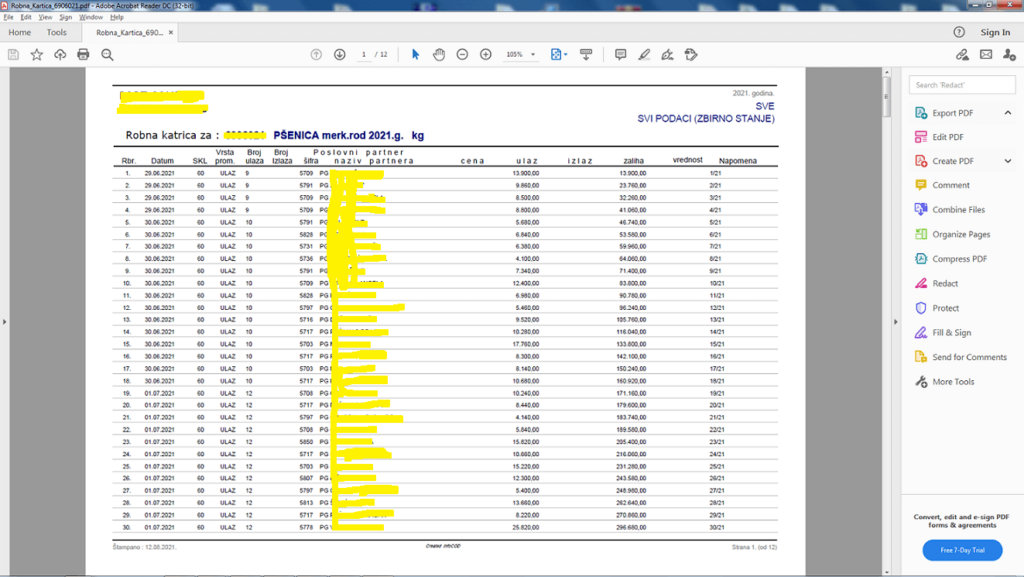Open More Tools
Viewport: 1024px width, 577px height.
pos(953,382)
